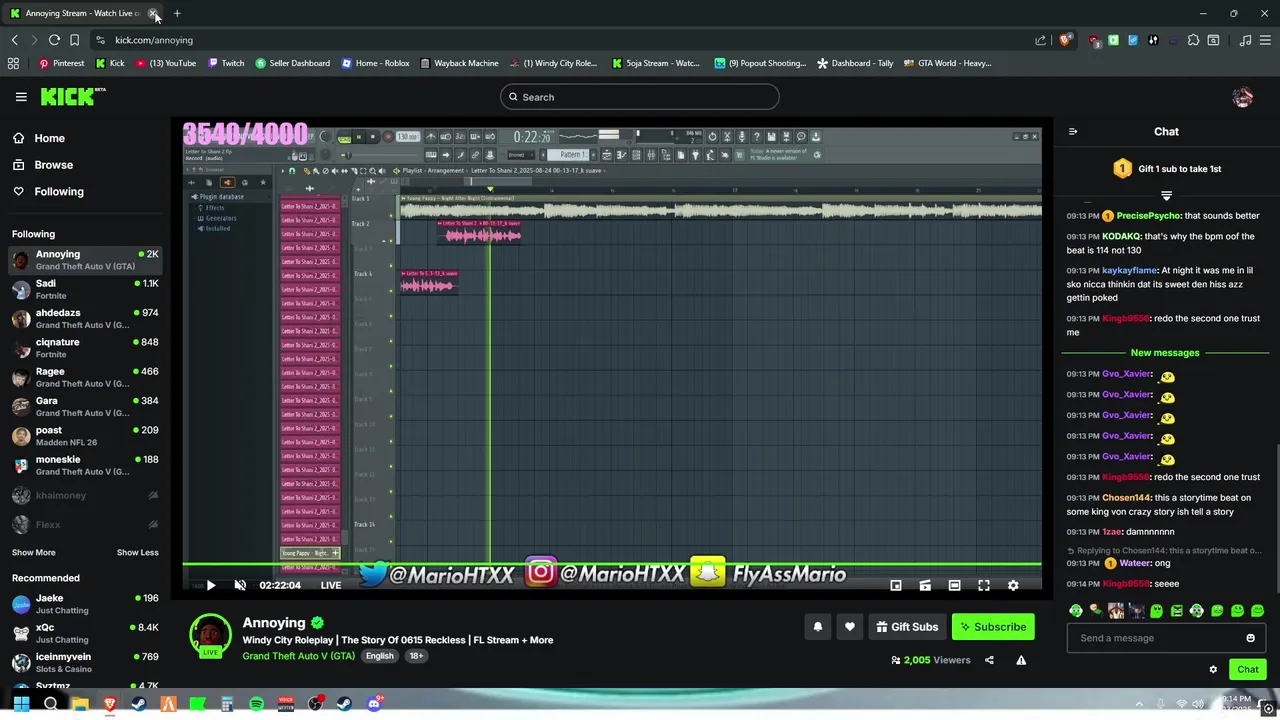The width and height of the screenshot is (1280, 720).
Task: Toggle follow heart for Annoying channel
Action: 850,627
